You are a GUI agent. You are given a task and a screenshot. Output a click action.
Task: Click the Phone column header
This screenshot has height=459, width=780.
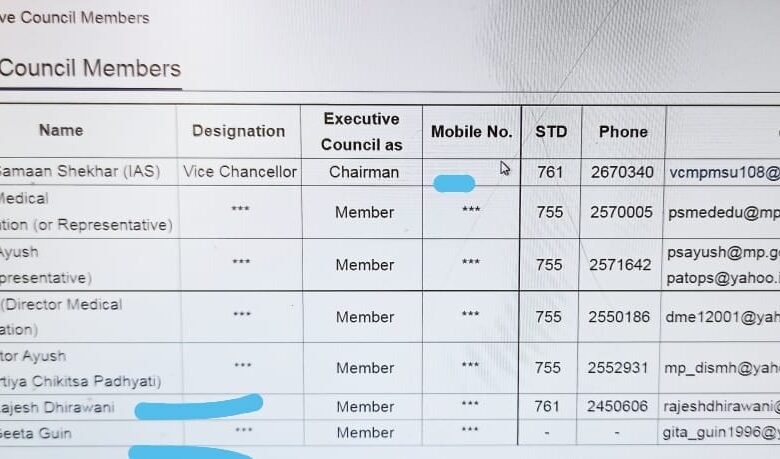pyautogui.click(x=623, y=132)
